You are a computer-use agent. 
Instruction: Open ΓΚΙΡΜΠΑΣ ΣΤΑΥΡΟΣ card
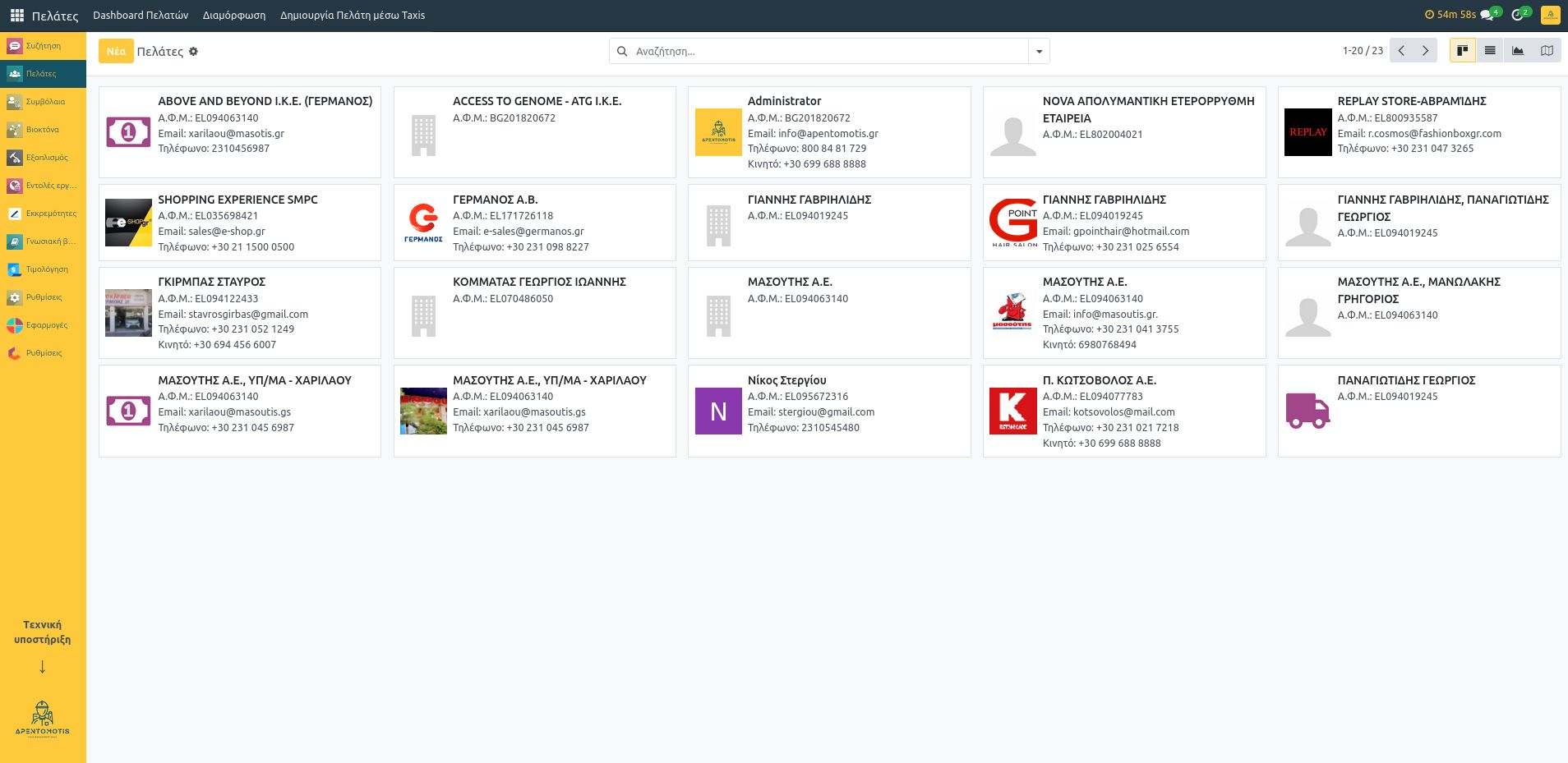pyautogui.click(x=240, y=312)
